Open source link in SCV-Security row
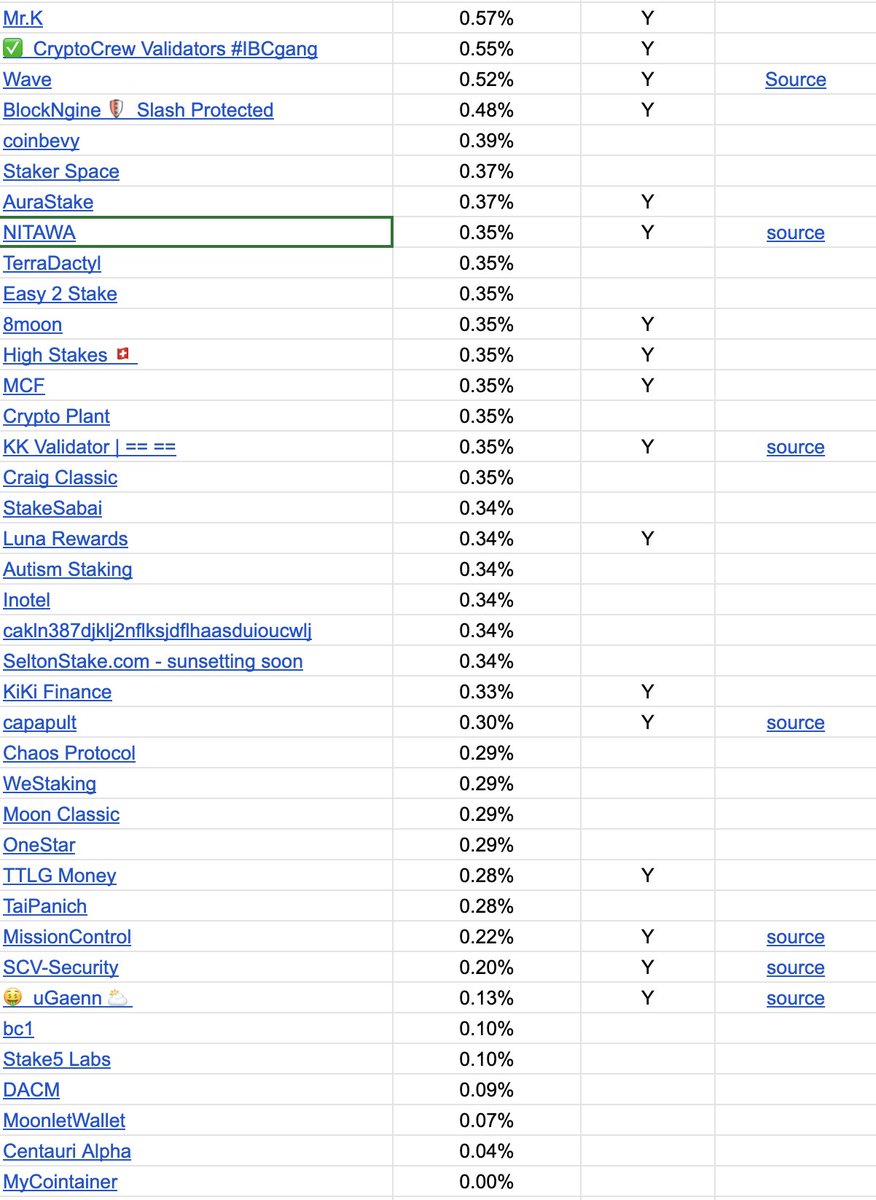876x1200 pixels. (x=795, y=968)
